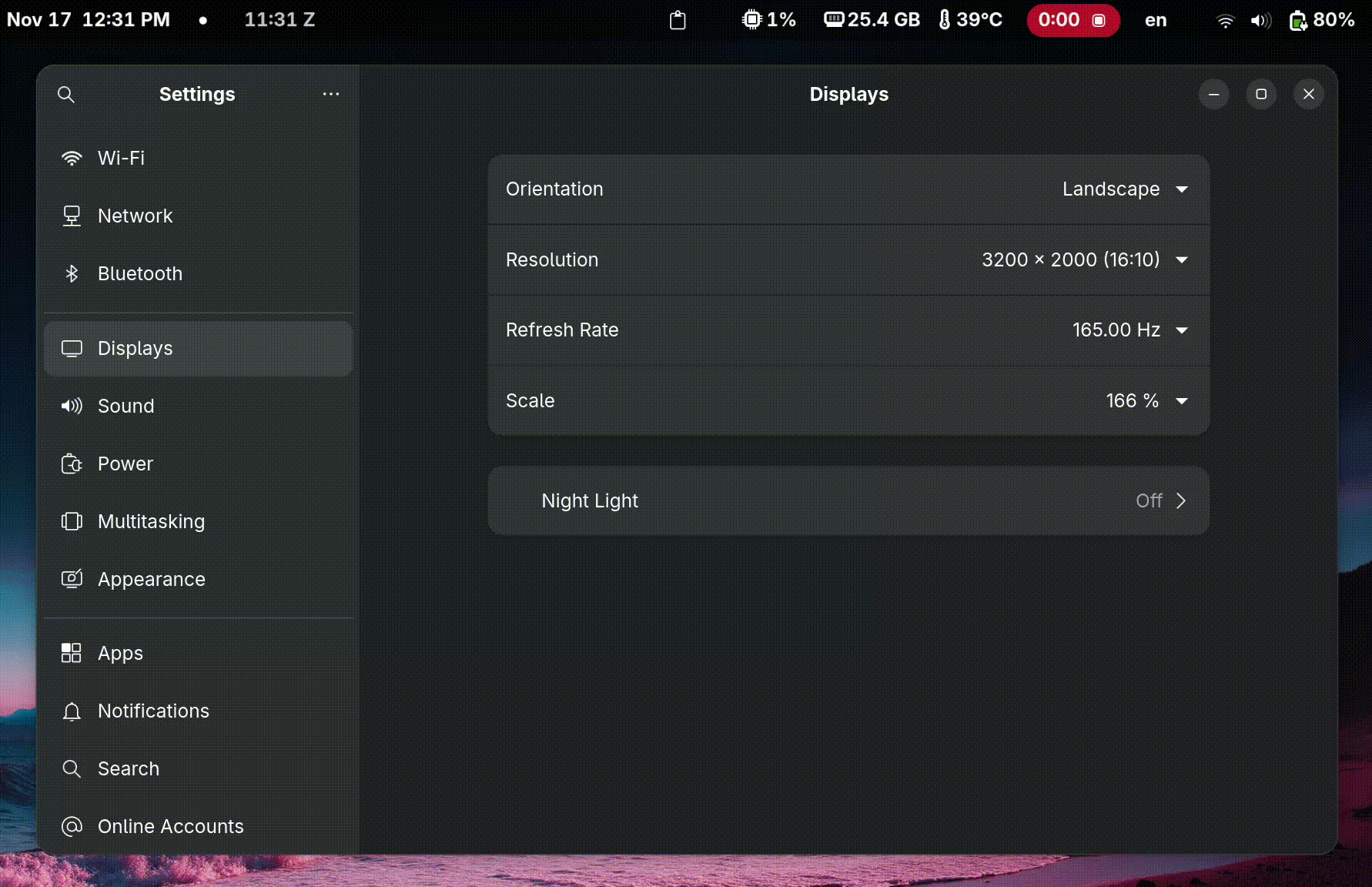The image size is (1372, 887).
Task: Open the Settings search magnifier icon
Action: pos(66,95)
